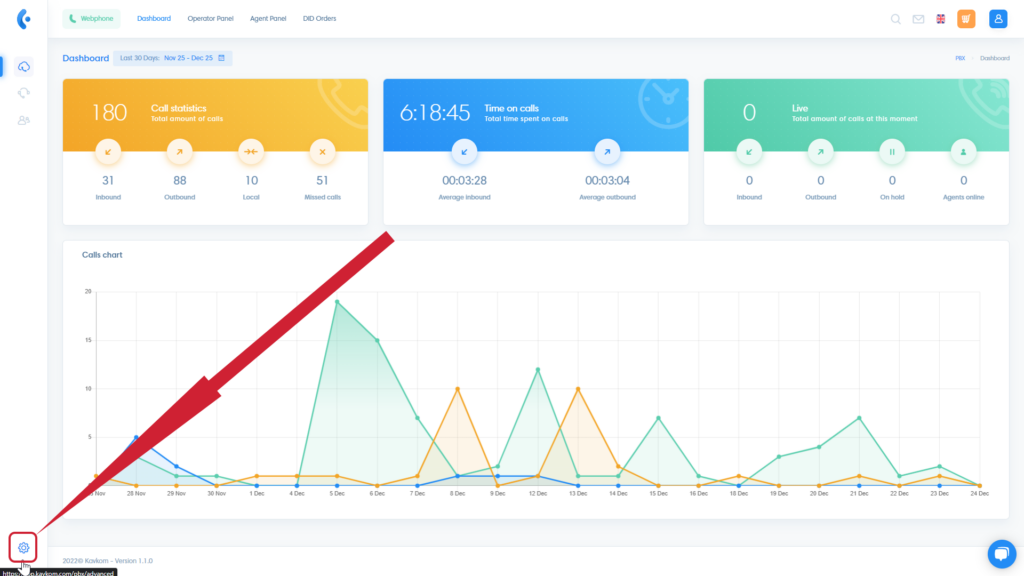Open the orange shopping basket icon
1024x576 pixels.
pos(966,19)
